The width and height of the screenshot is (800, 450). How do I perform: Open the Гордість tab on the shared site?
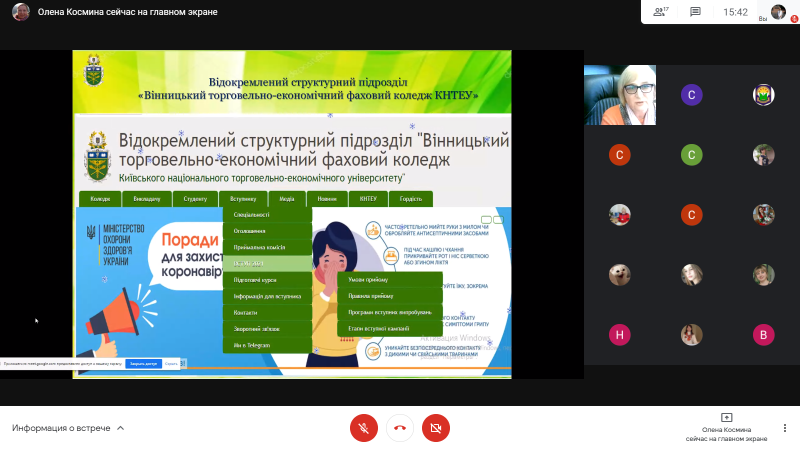click(411, 199)
